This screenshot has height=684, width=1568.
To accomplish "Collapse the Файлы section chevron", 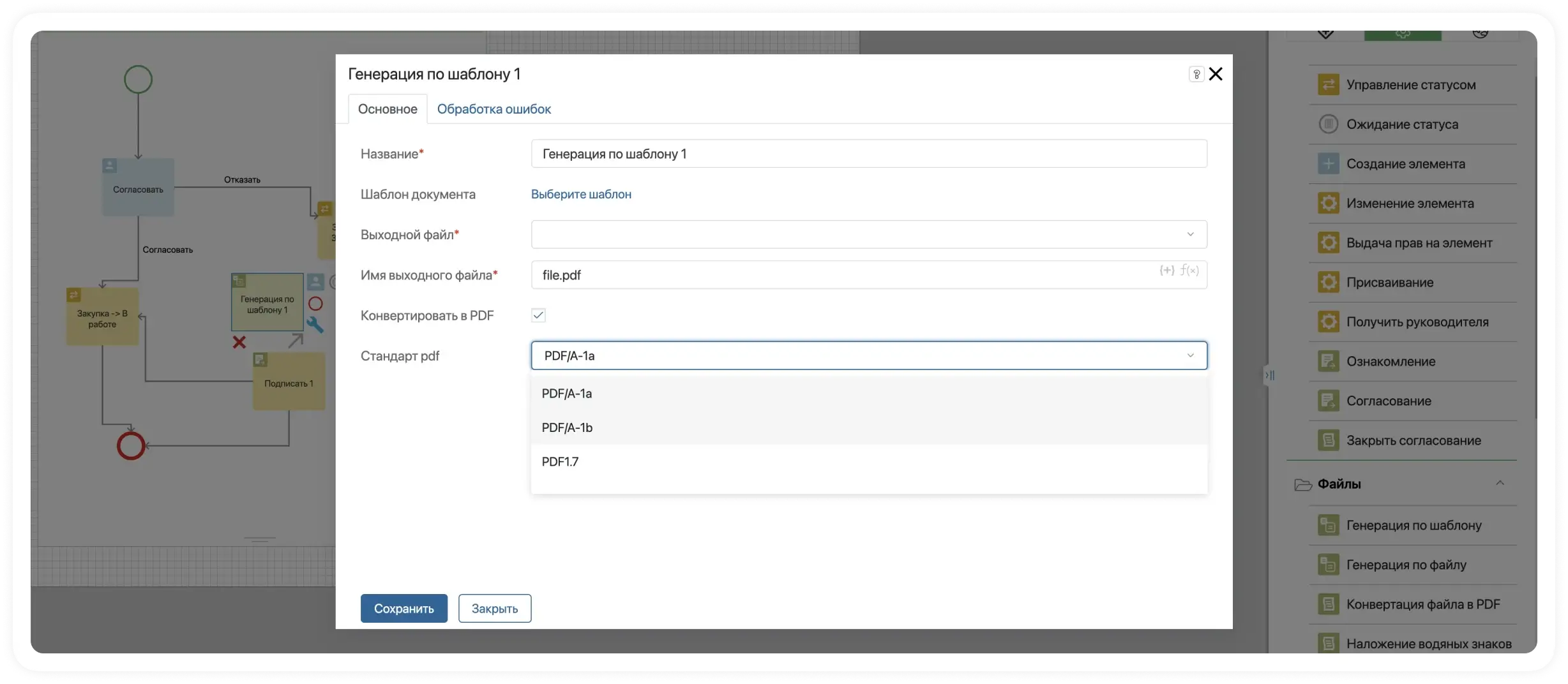I will pyautogui.click(x=1500, y=484).
